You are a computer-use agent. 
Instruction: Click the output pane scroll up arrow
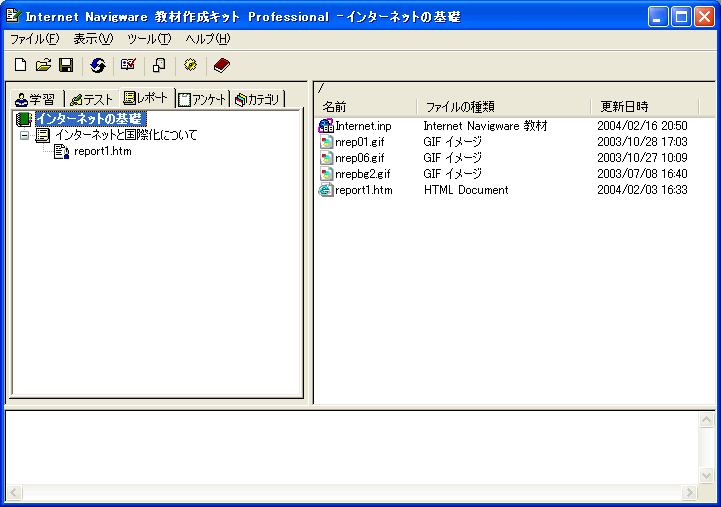[706, 419]
